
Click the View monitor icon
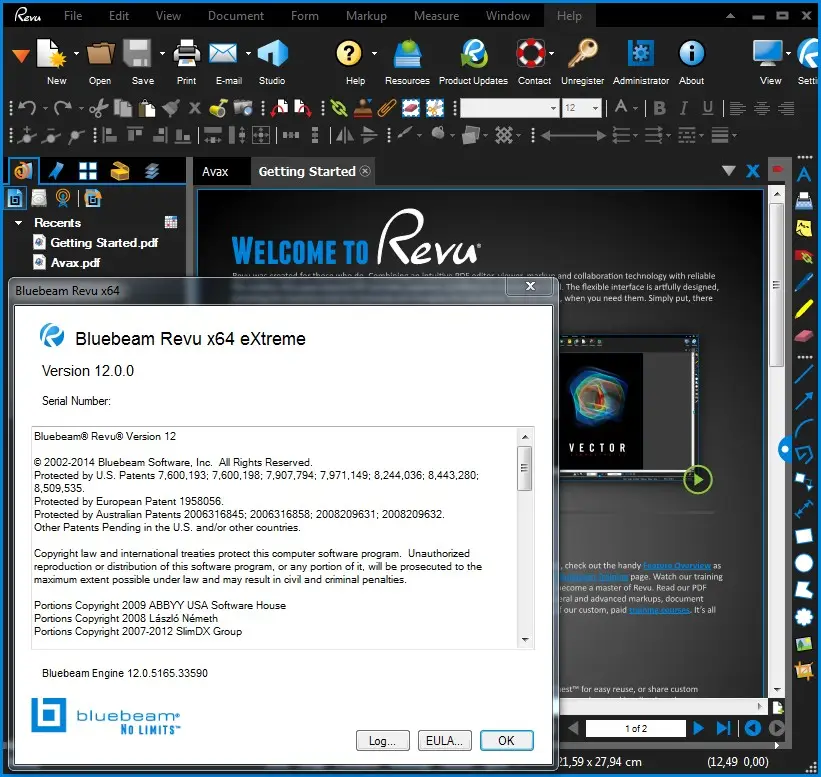click(x=768, y=53)
